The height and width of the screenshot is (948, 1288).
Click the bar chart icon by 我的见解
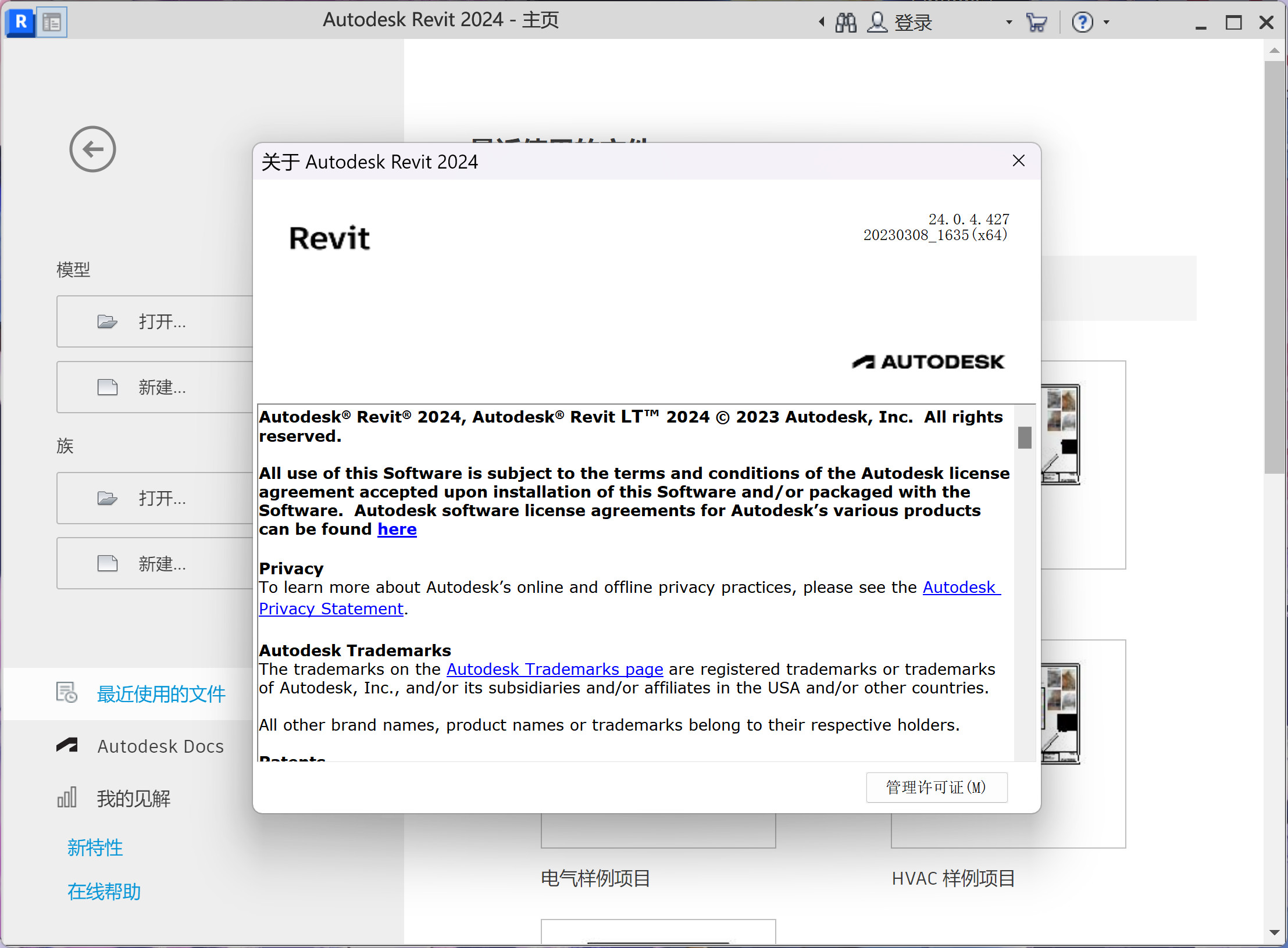(x=67, y=797)
